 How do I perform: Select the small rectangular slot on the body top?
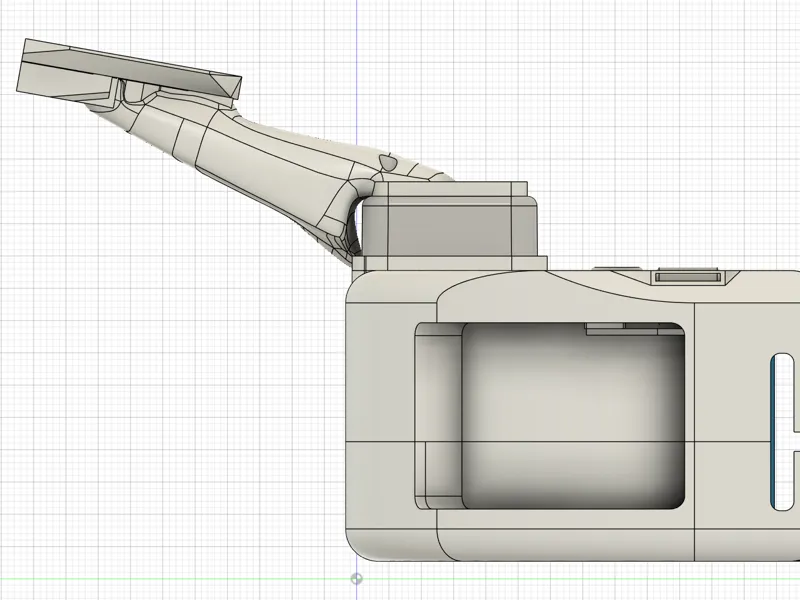click(x=688, y=277)
